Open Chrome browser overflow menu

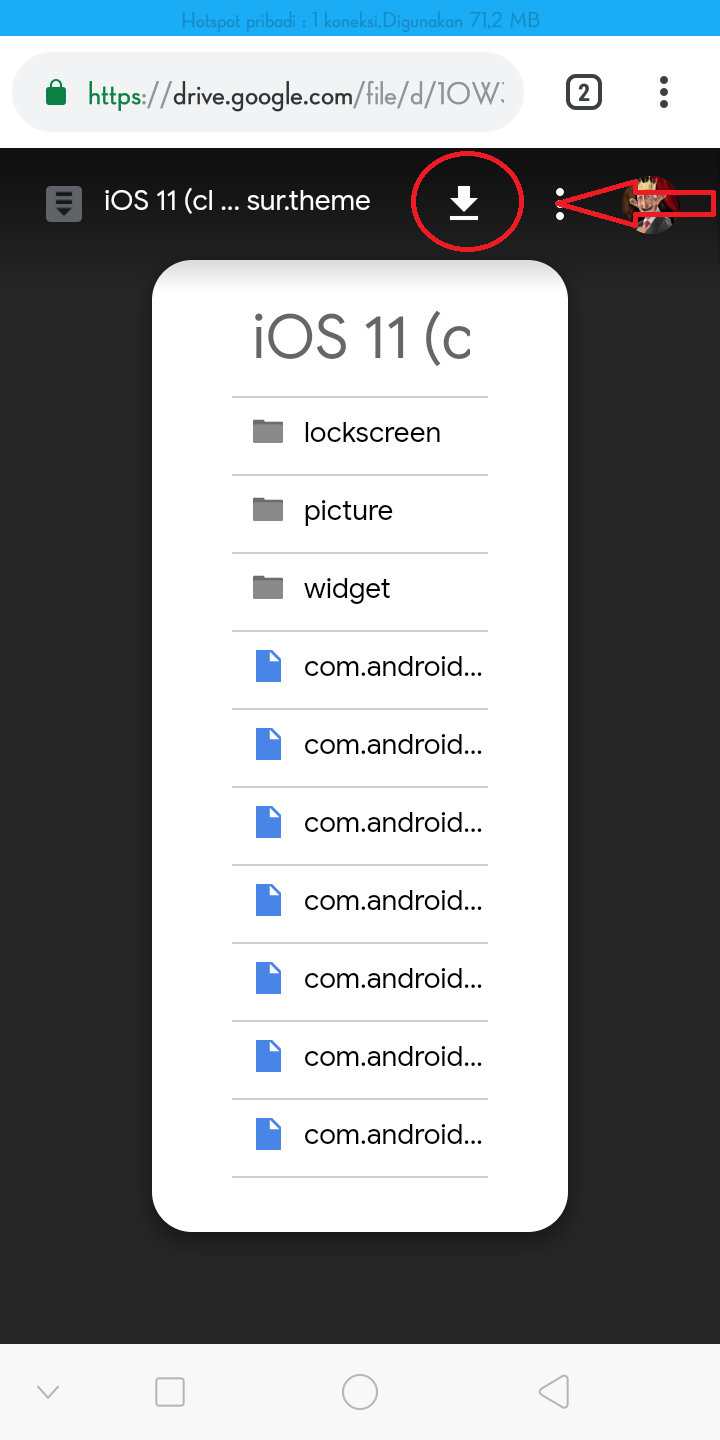coord(663,93)
